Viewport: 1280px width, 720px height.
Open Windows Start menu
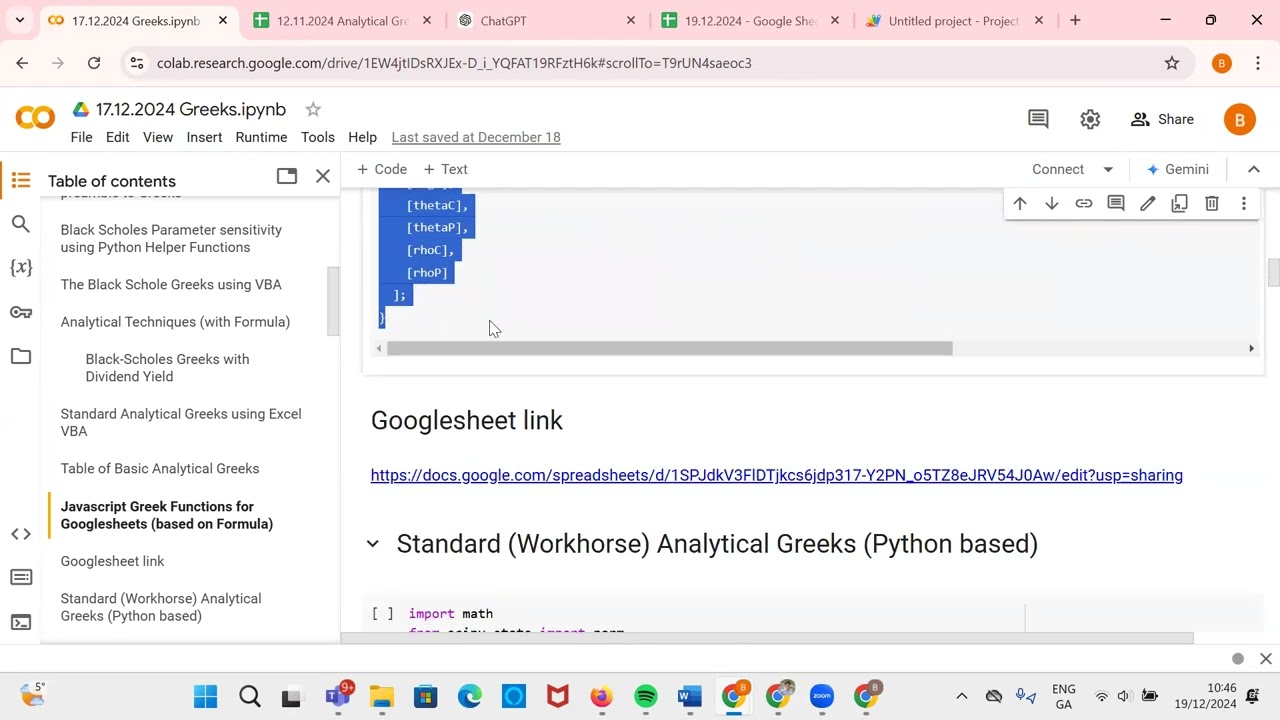tap(206, 696)
